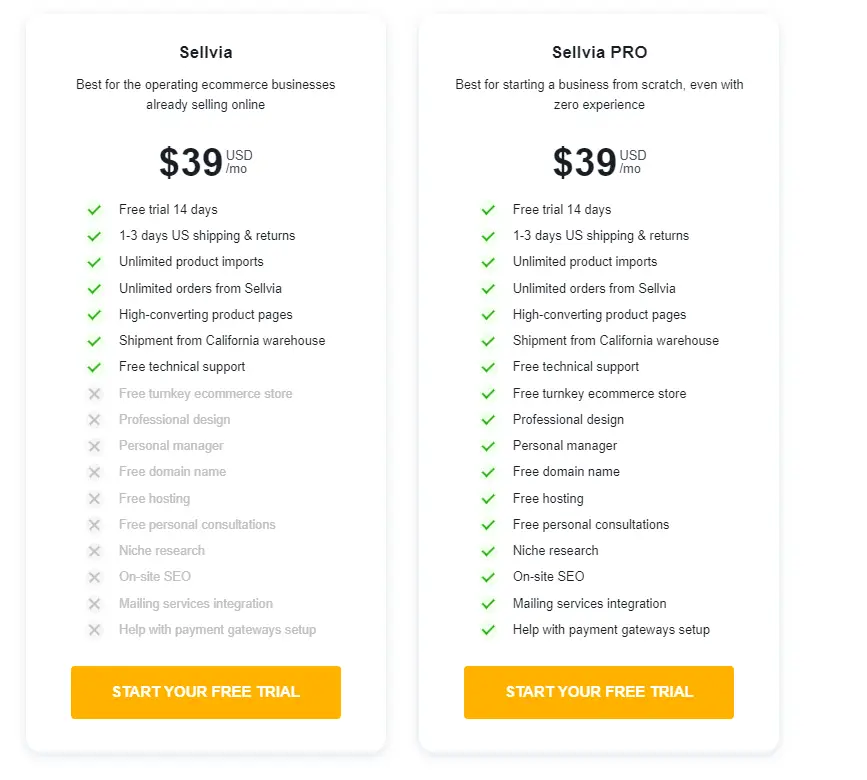Click green checkmark beside PRO Personal manager
The width and height of the screenshot is (867, 780).
pyautogui.click(x=488, y=446)
